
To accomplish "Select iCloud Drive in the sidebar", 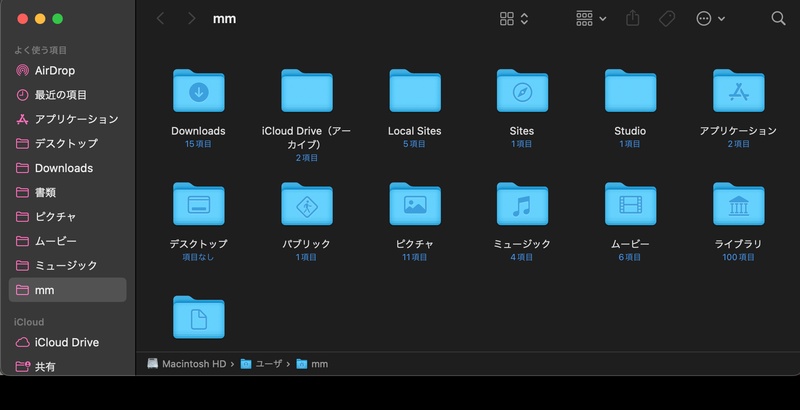I will [x=67, y=343].
